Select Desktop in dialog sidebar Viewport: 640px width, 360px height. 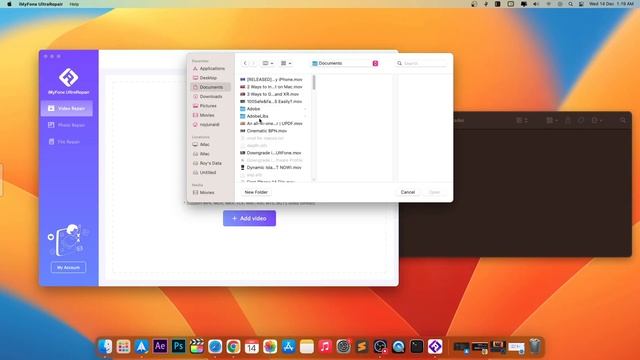[210, 78]
